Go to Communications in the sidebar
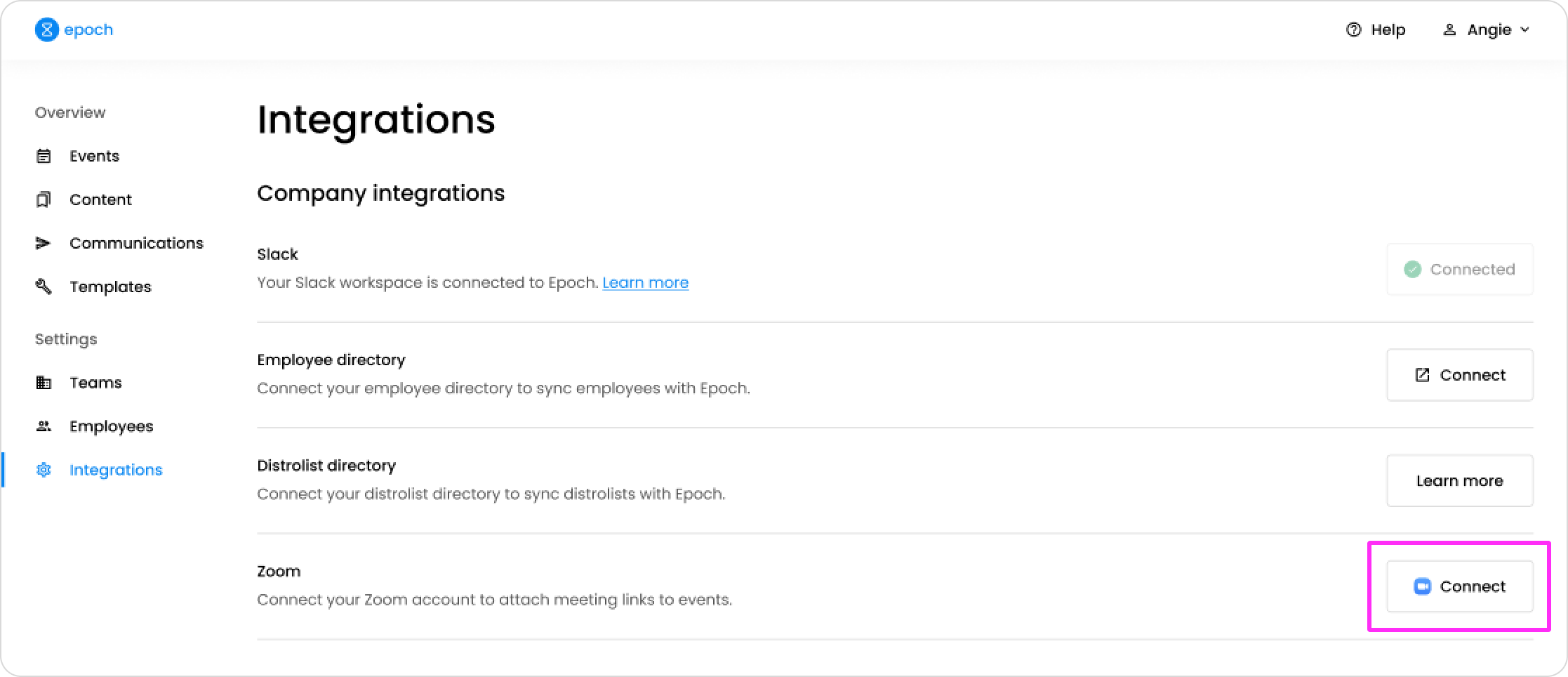 (x=136, y=243)
